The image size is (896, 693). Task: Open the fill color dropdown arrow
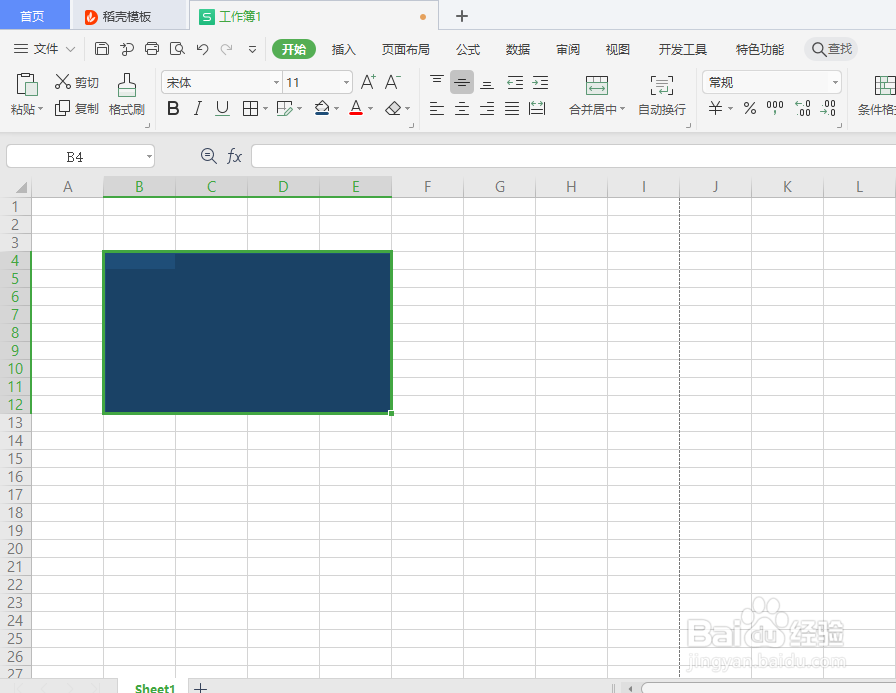tap(337, 109)
